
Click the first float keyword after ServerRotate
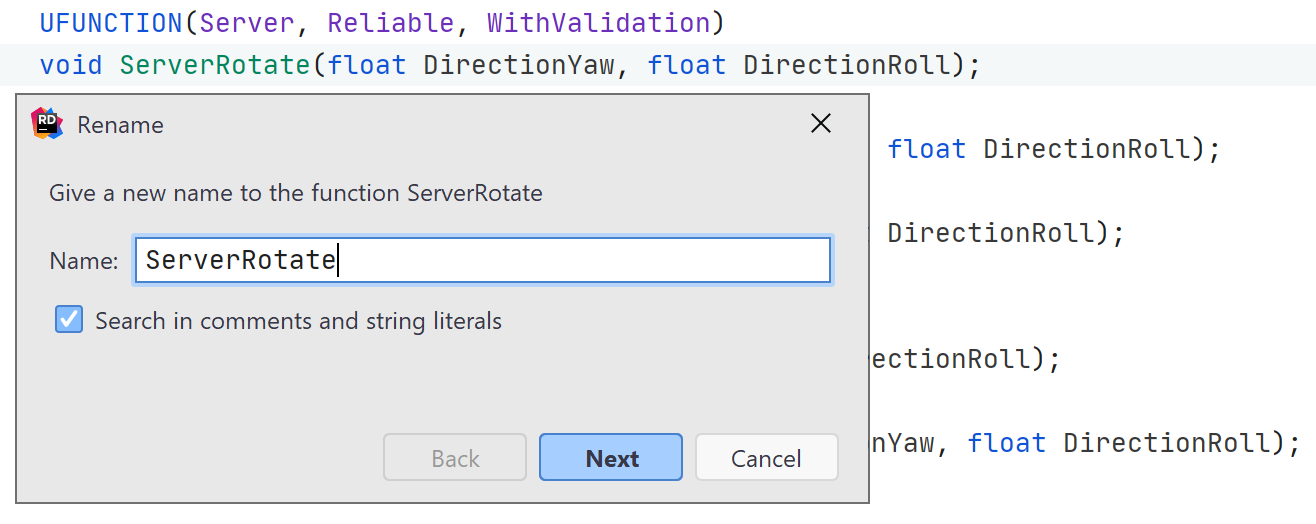[367, 66]
